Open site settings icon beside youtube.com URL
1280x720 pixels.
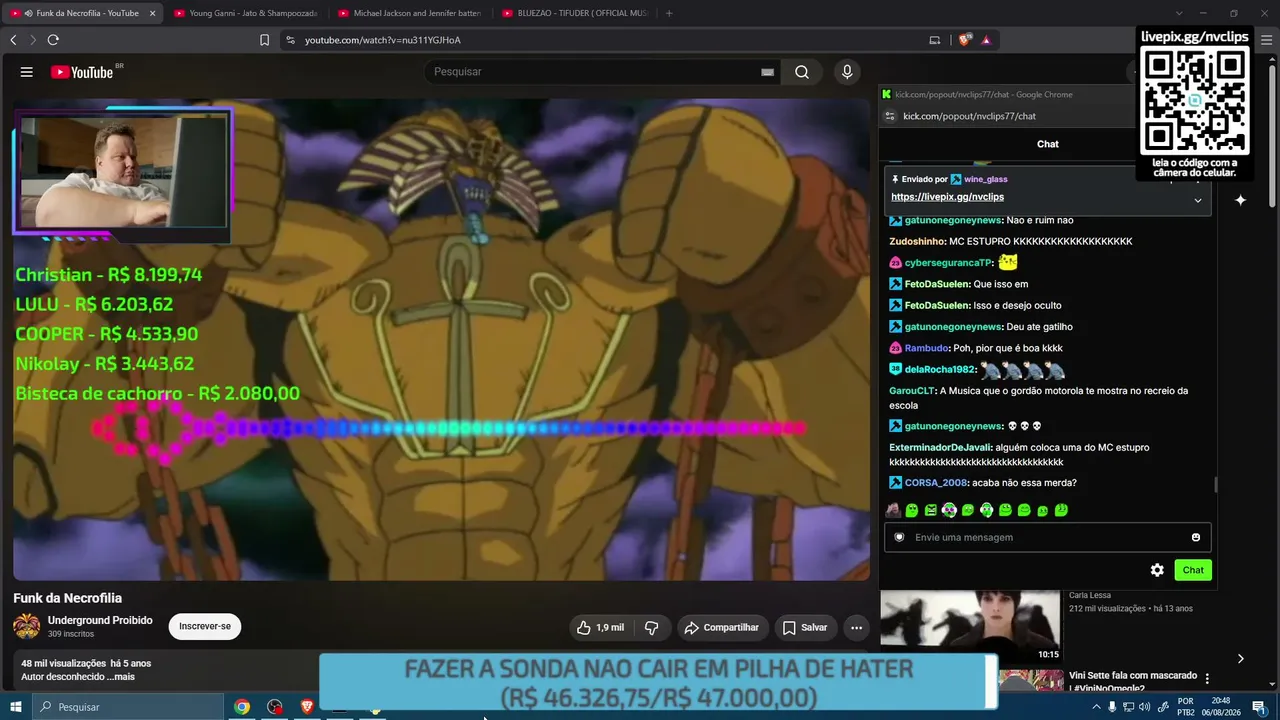(x=290, y=40)
